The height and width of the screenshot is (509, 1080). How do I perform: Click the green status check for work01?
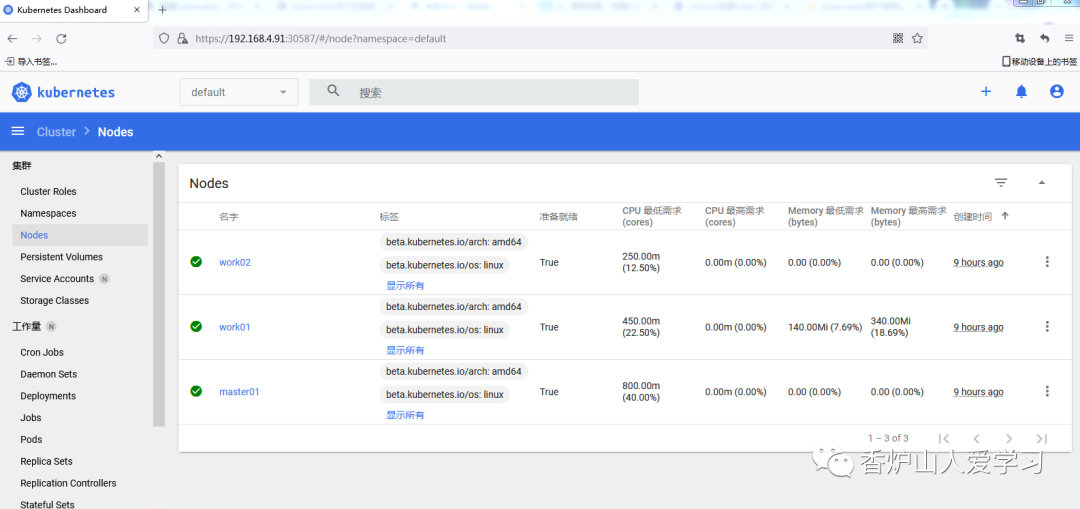[x=196, y=326]
